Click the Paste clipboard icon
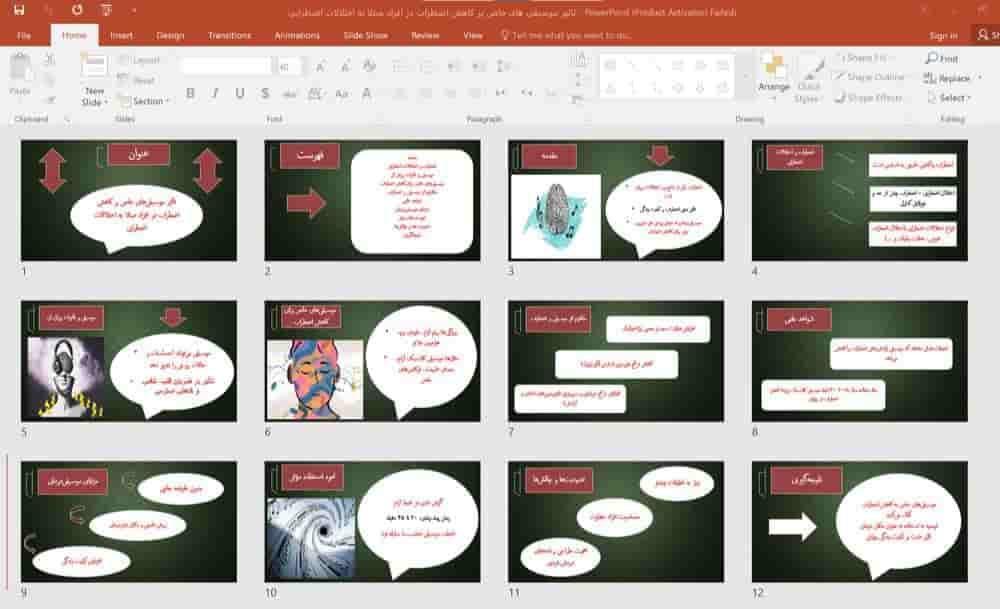 (x=20, y=68)
